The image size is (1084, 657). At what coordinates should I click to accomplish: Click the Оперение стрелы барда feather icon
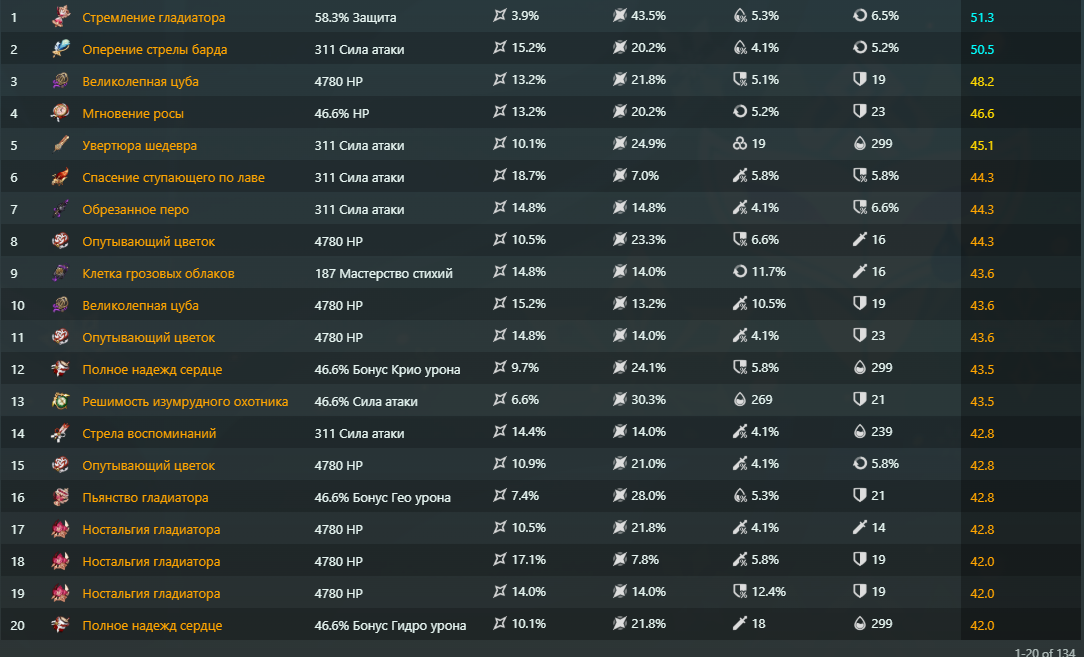(x=60, y=49)
